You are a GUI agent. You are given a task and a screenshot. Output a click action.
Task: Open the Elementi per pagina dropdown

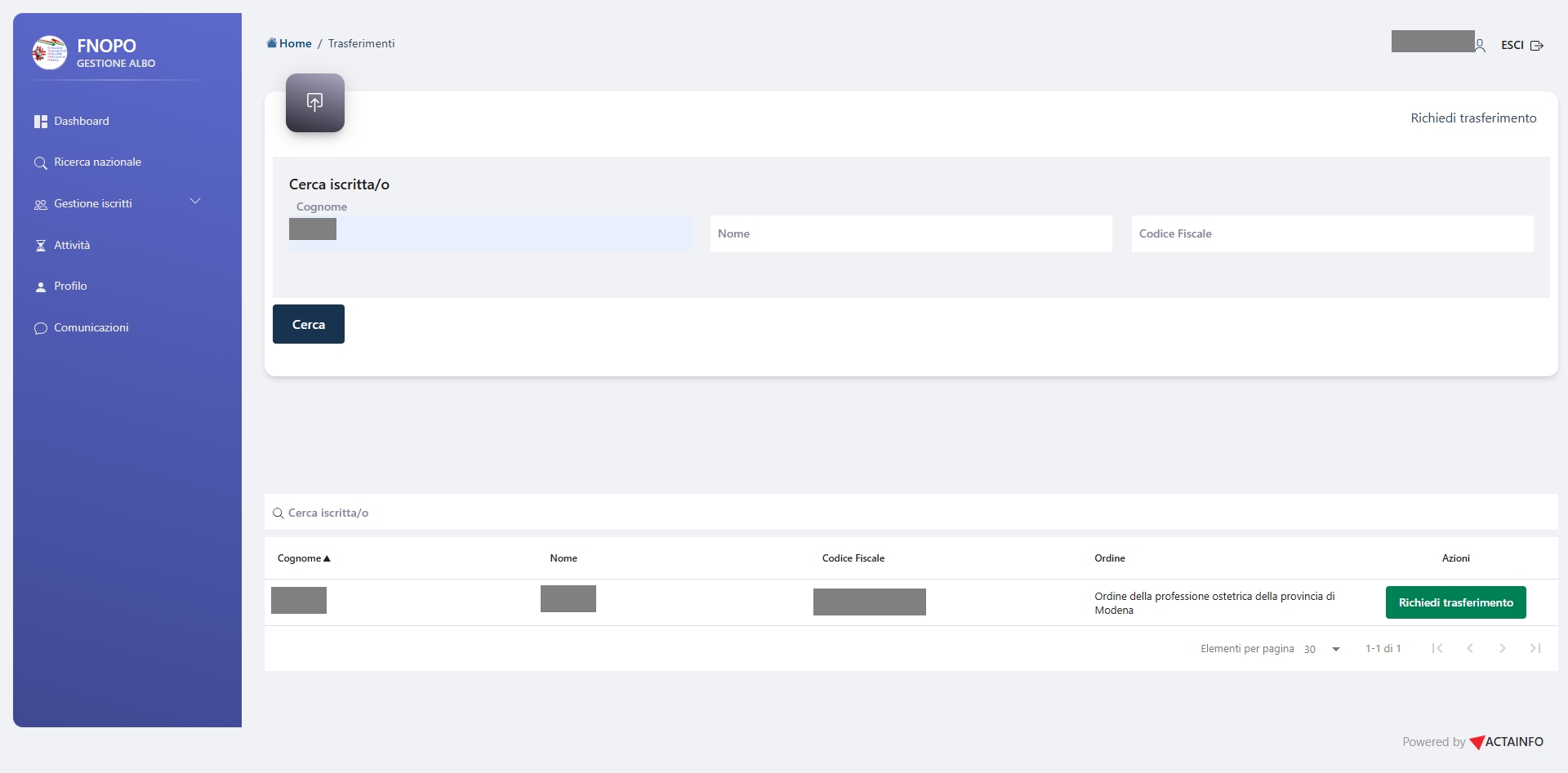click(1322, 649)
